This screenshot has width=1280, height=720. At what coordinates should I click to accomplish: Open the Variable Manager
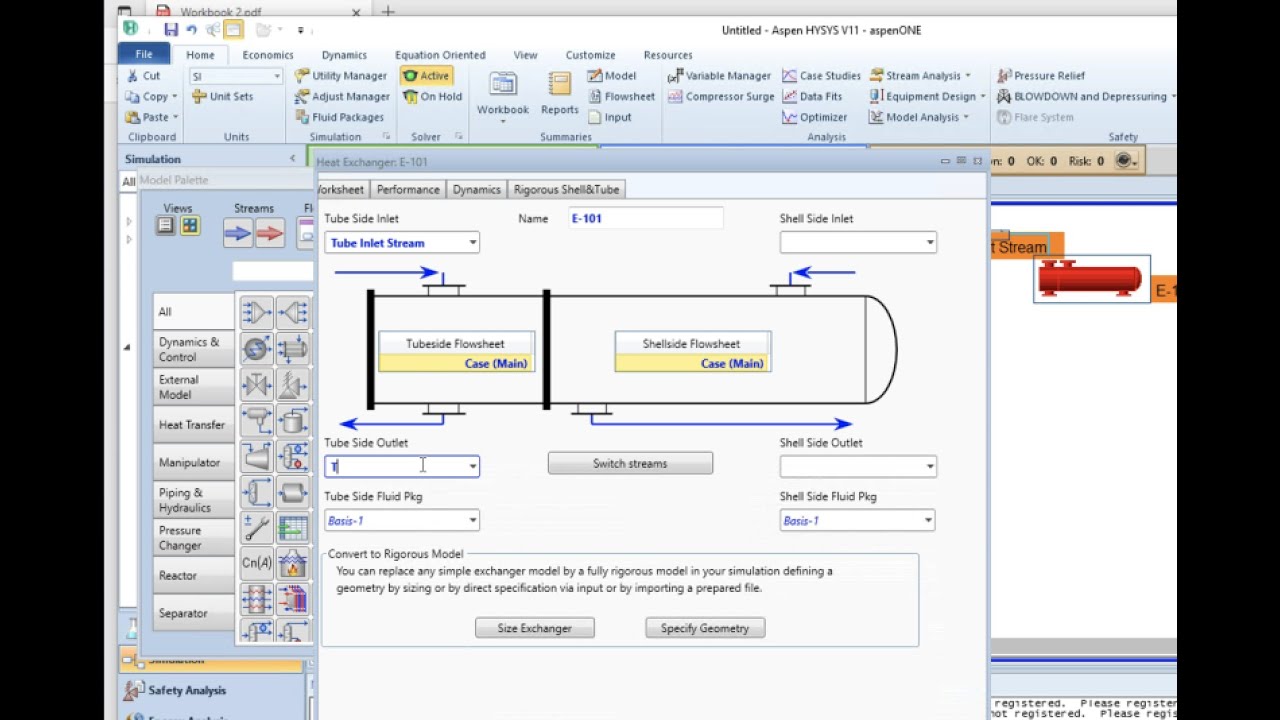(719, 76)
